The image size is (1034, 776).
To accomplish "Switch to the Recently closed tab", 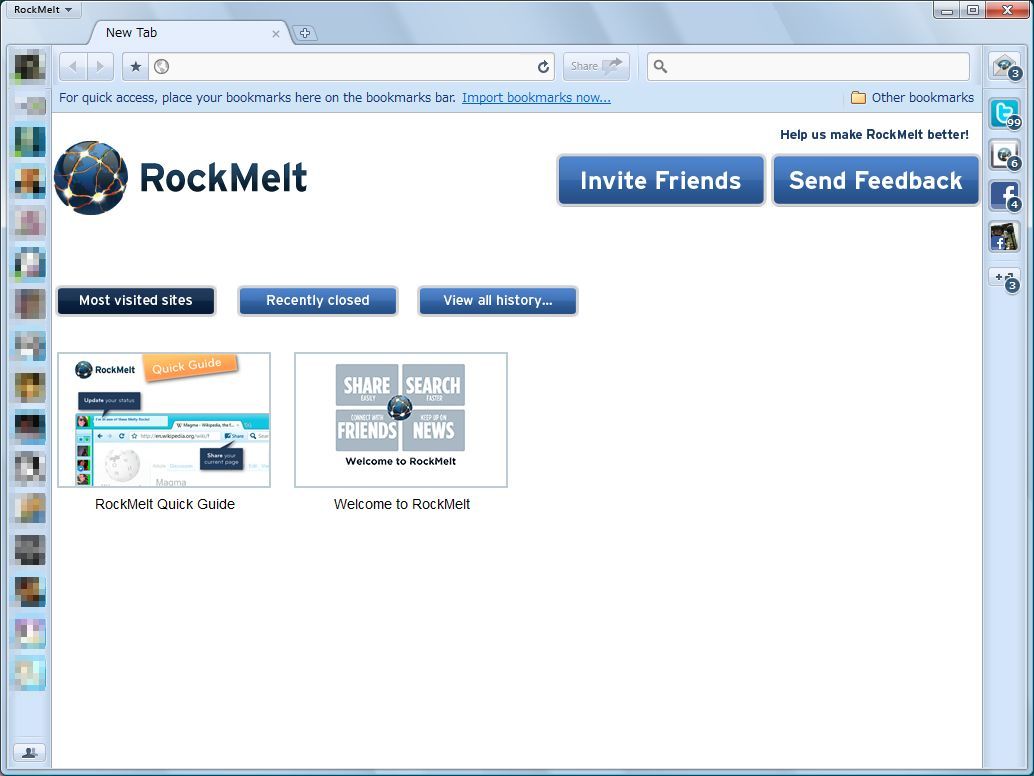I will tap(318, 301).
